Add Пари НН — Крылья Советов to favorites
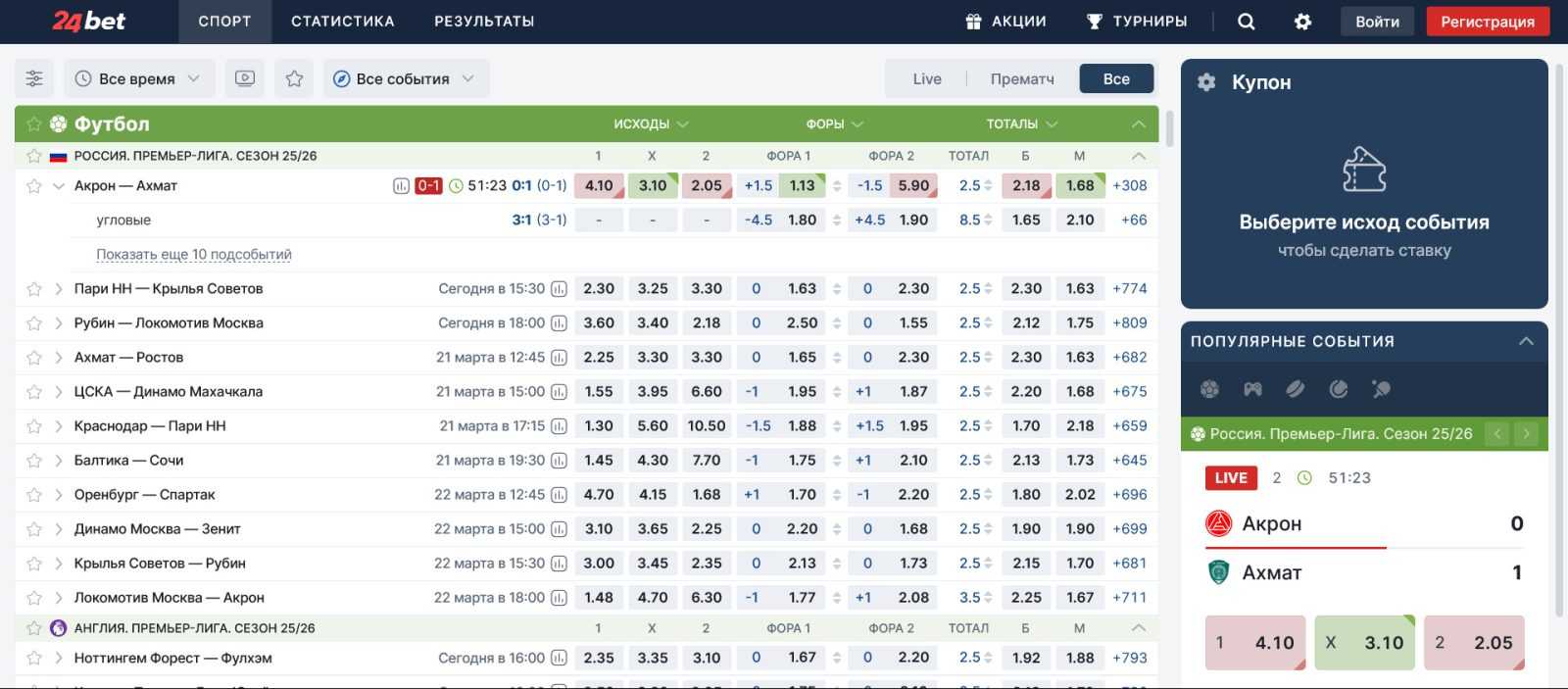 point(34,288)
